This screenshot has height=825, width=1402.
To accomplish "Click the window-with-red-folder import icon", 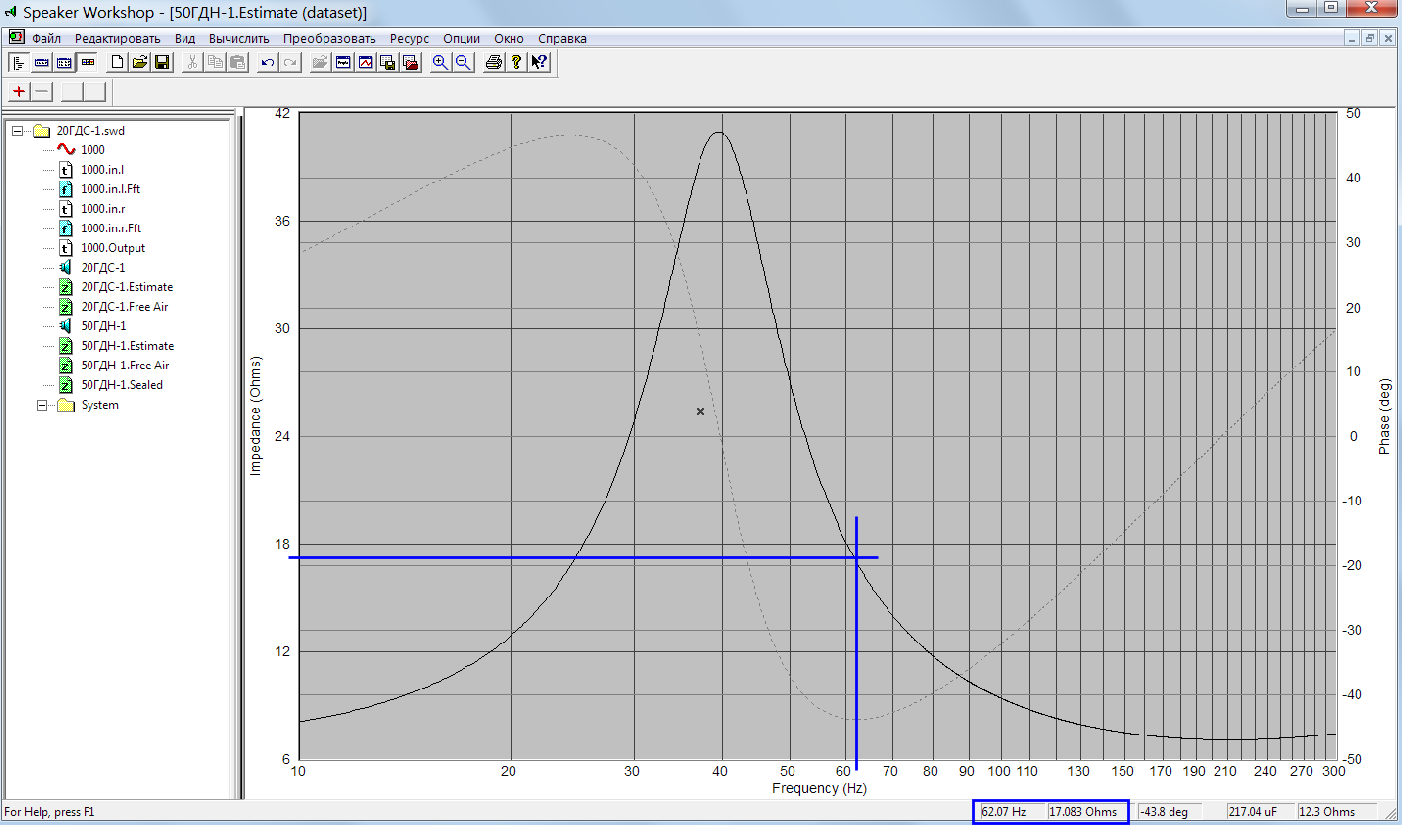I will coord(409,62).
